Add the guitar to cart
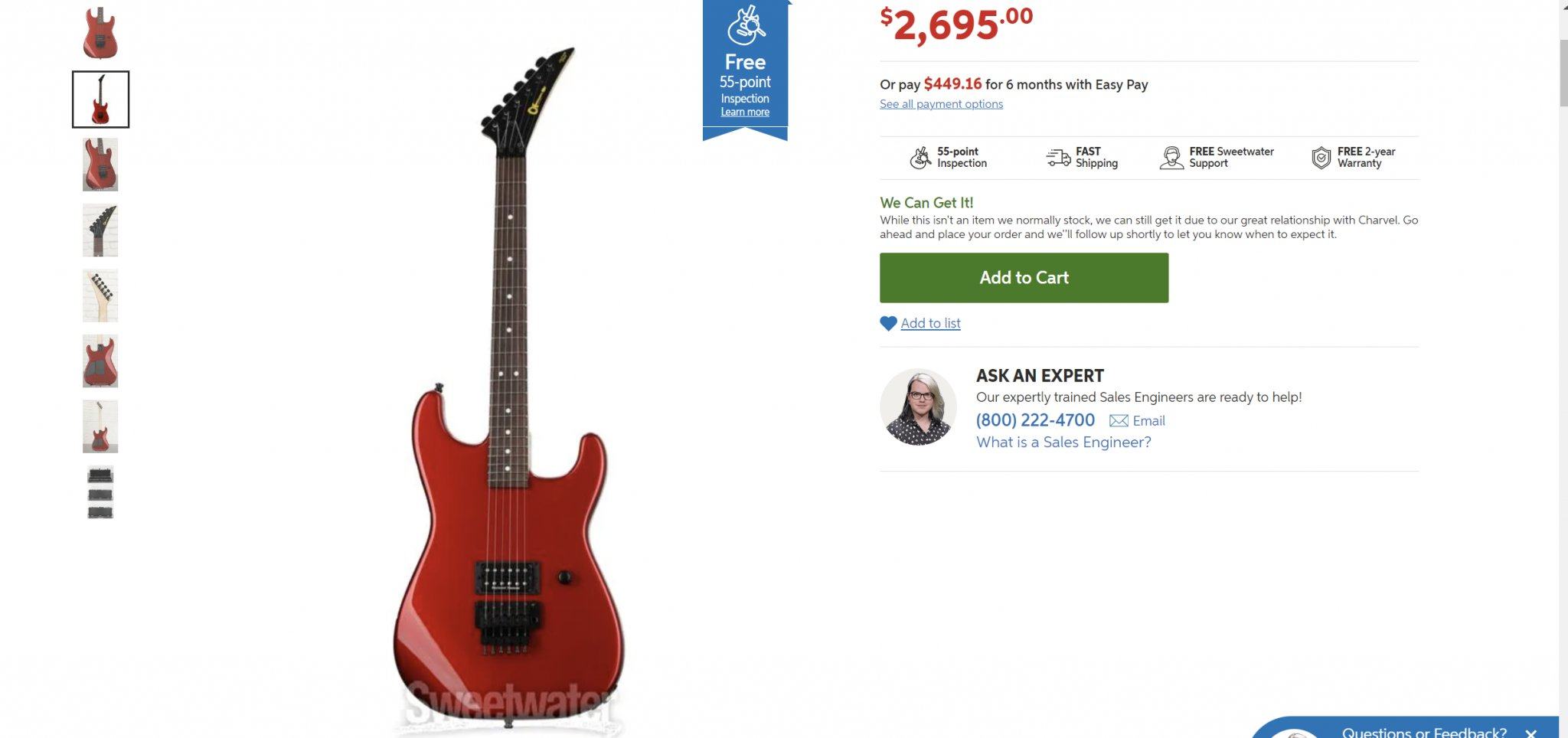1568x738 pixels. pyautogui.click(x=1024, y=278)
